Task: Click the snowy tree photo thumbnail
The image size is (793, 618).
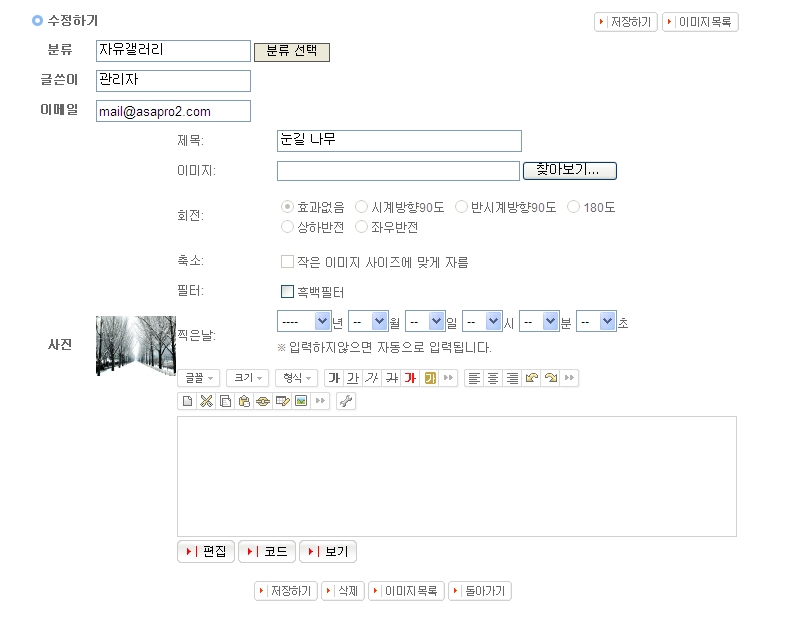Action: pos(136,346)
